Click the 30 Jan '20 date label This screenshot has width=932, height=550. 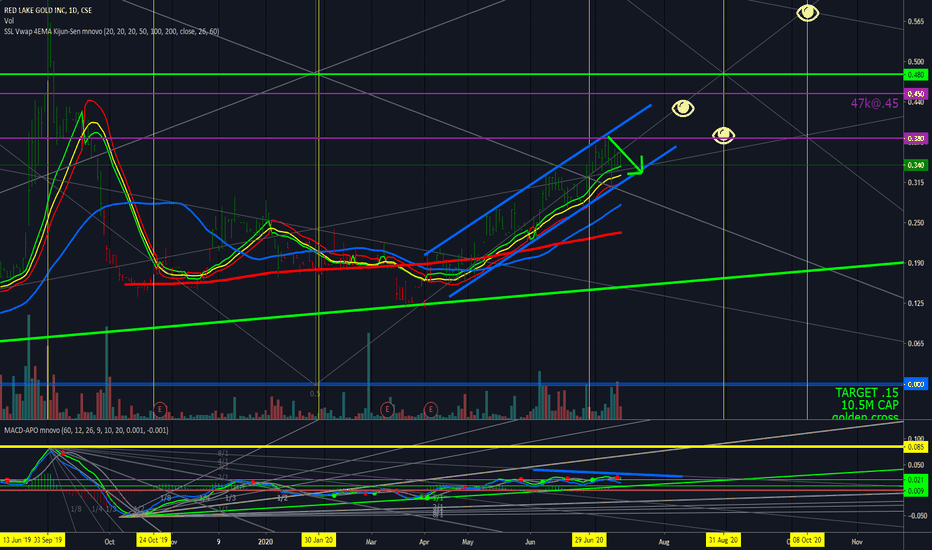319,540
